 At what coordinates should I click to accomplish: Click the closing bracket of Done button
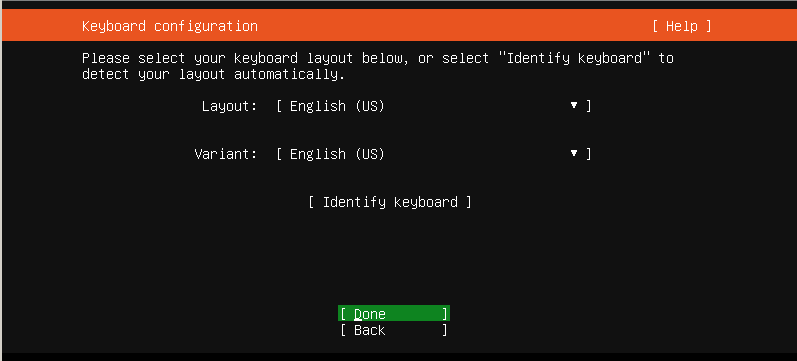click(x=445, y=313)
